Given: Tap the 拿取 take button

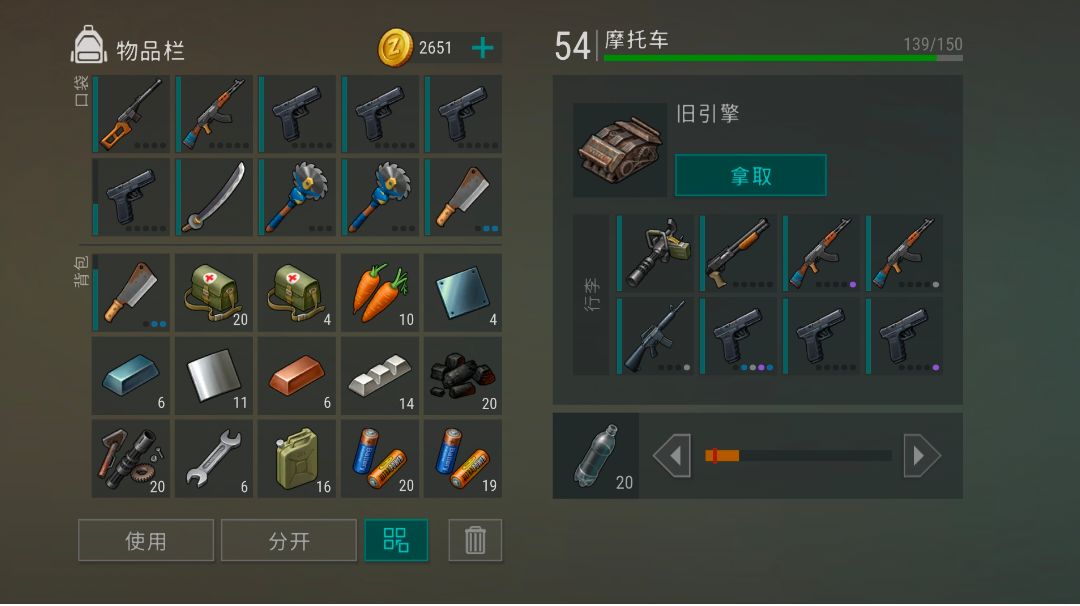Looking at the screenshot, I should click(x=751, y=176).
